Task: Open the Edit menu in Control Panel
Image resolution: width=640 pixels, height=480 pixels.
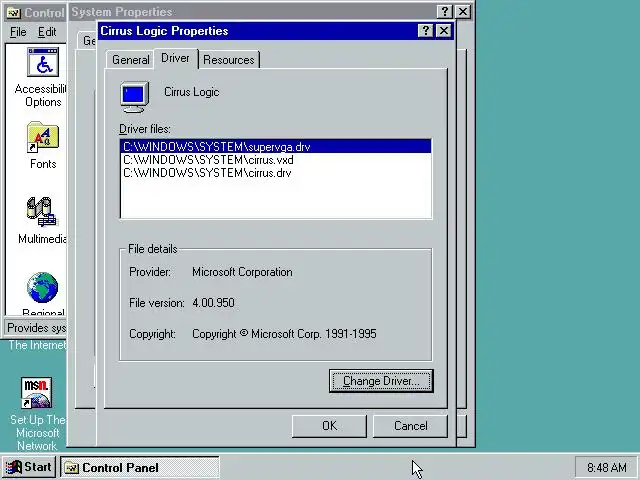Action: (x=47, y=32)
